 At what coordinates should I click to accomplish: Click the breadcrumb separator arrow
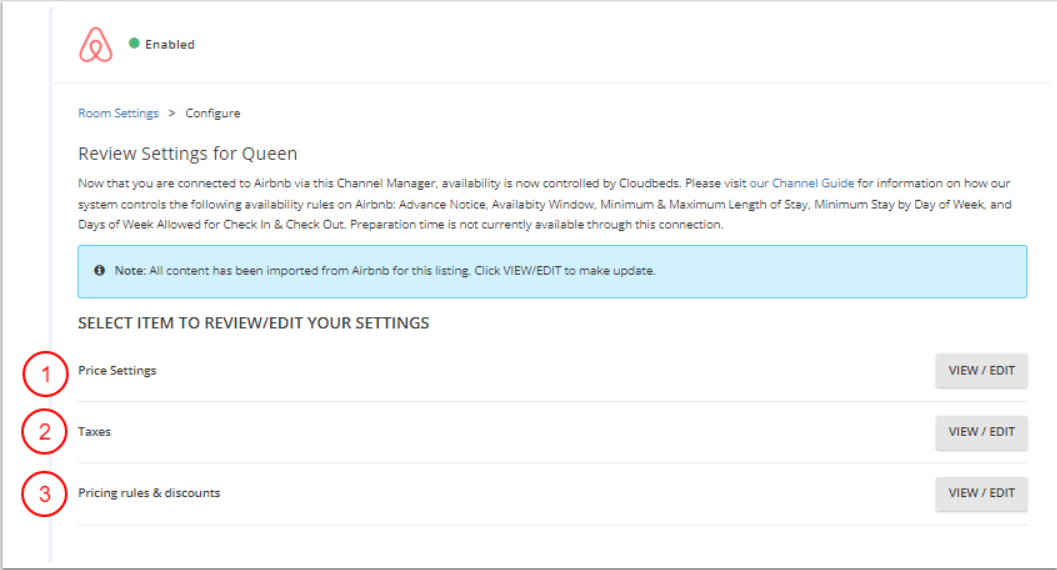(x=172, y=113)
